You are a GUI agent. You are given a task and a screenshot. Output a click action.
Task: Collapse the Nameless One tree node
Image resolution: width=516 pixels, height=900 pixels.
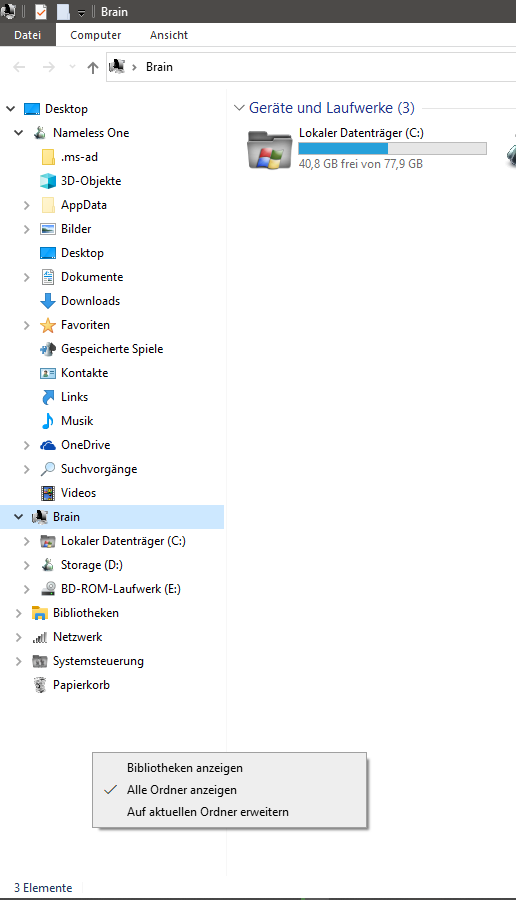(x=18, y=133)
